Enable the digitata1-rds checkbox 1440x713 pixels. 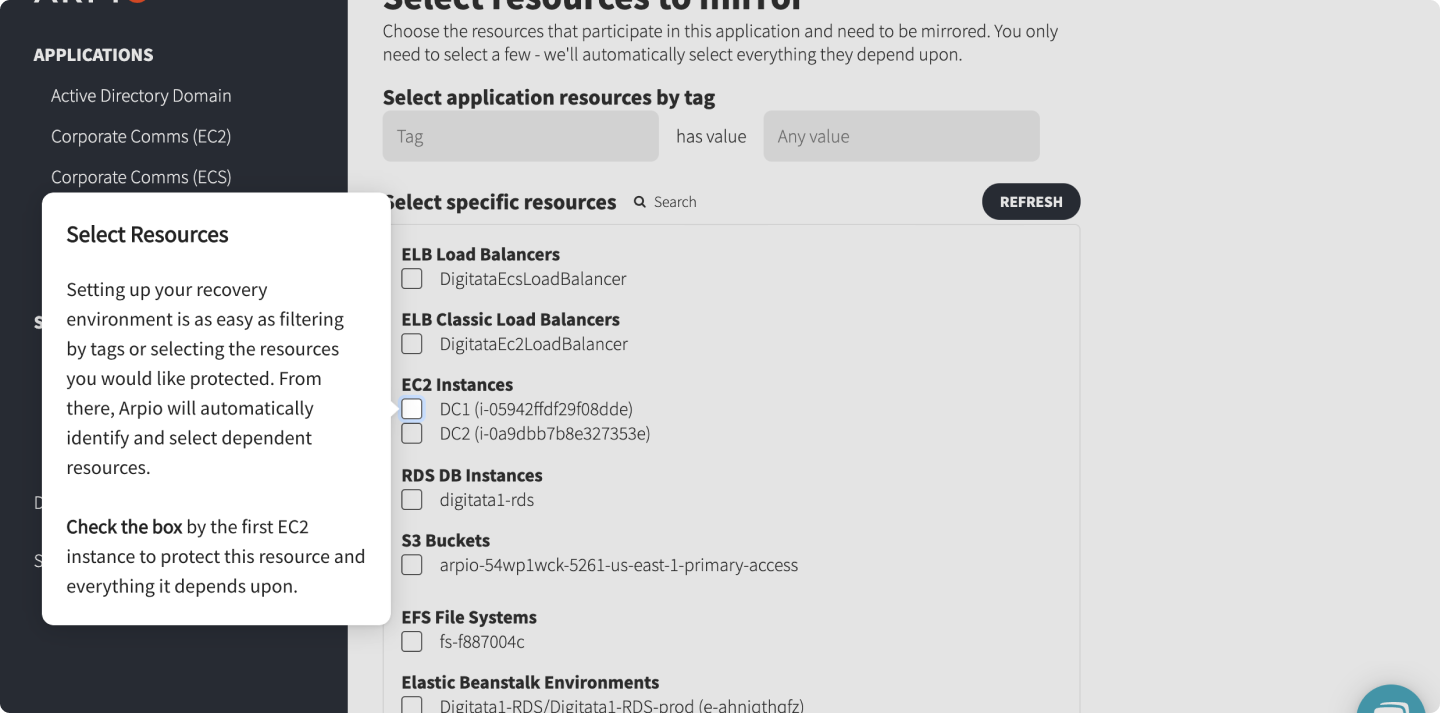[x=412, y=500]
